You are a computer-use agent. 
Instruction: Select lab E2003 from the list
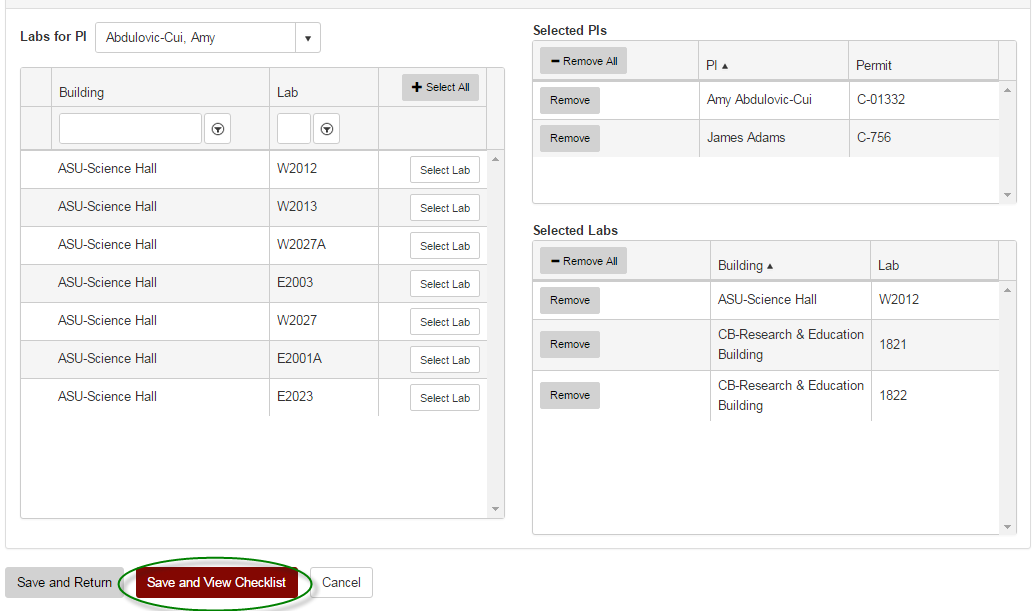point(445,284)
